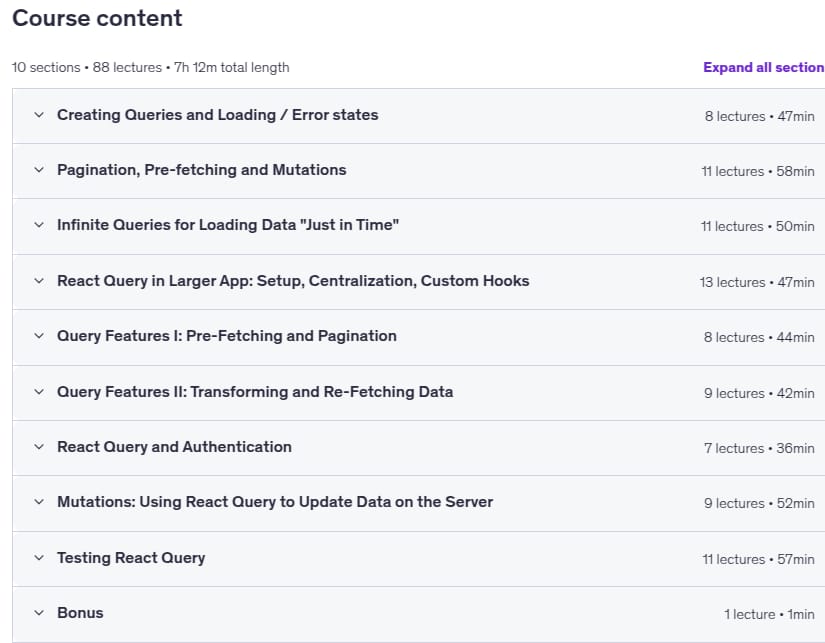Click '8 lectures • 47min' for Creating Queries

click(x=759, y=116)
